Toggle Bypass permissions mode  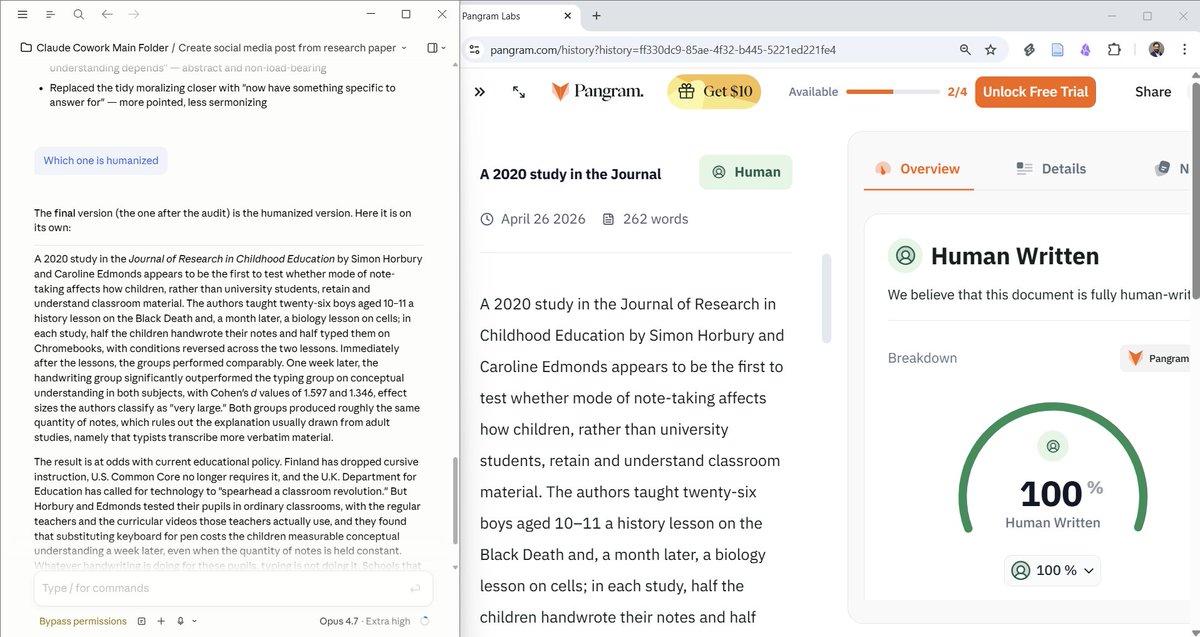coord(83,621)
